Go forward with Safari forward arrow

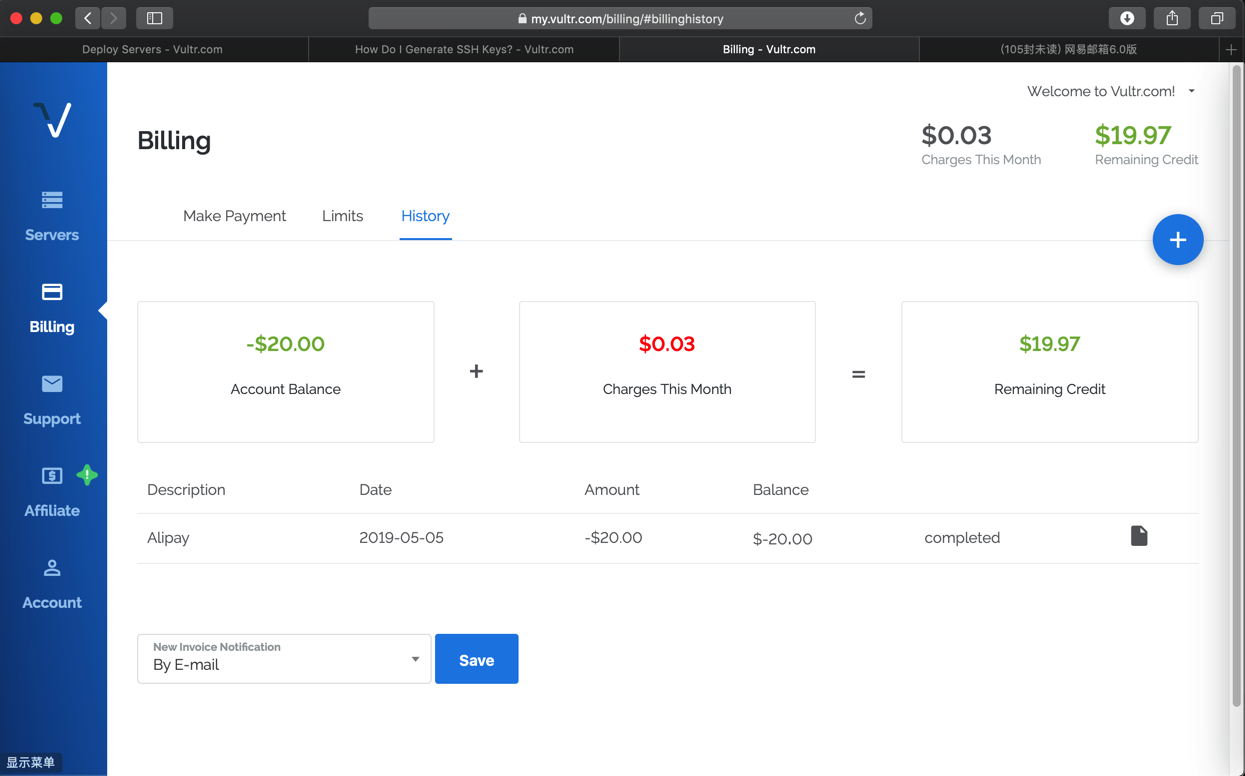(113, 18)
